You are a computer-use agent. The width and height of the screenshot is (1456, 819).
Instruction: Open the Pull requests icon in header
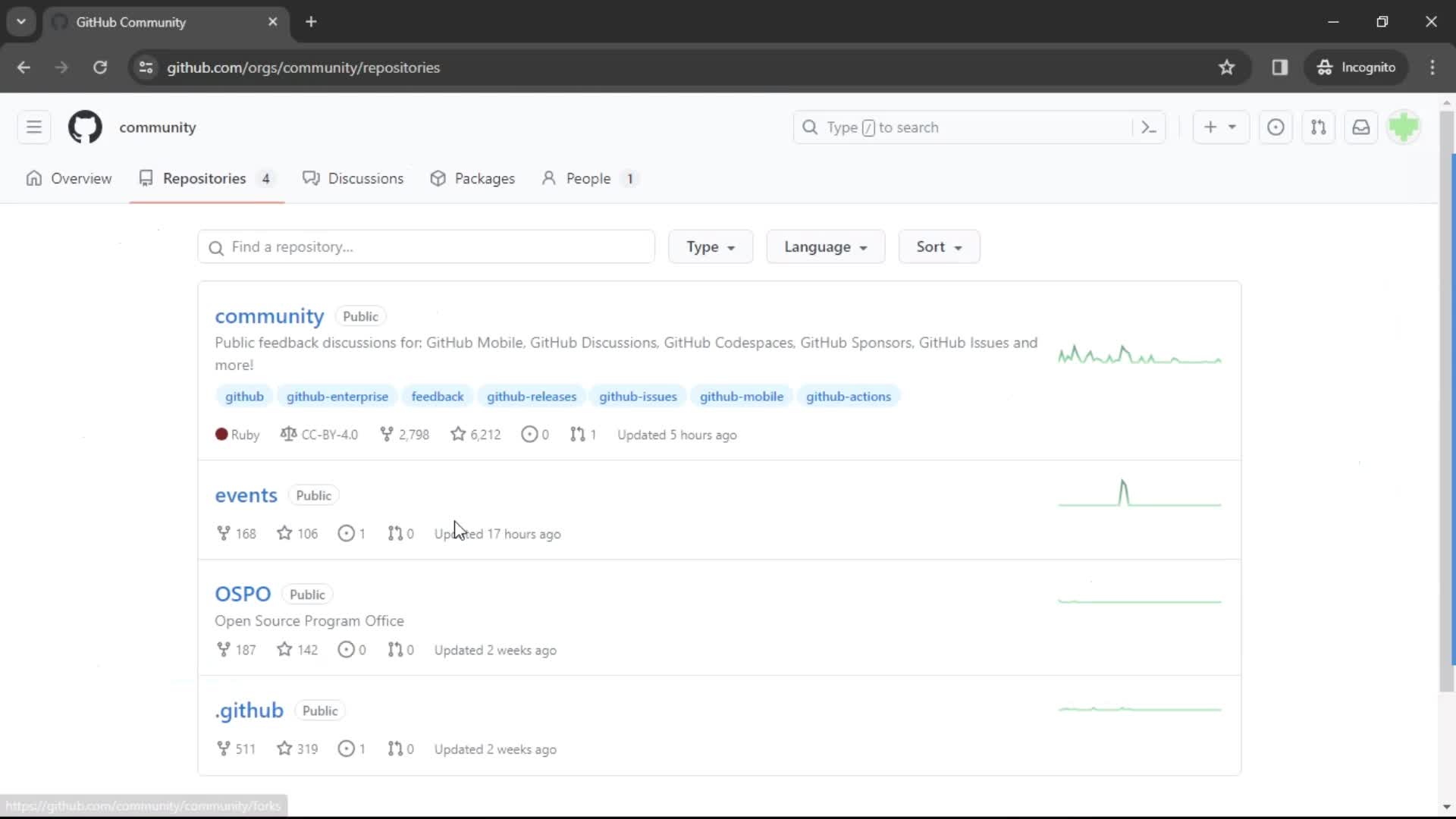click(x=1318, y=127)
